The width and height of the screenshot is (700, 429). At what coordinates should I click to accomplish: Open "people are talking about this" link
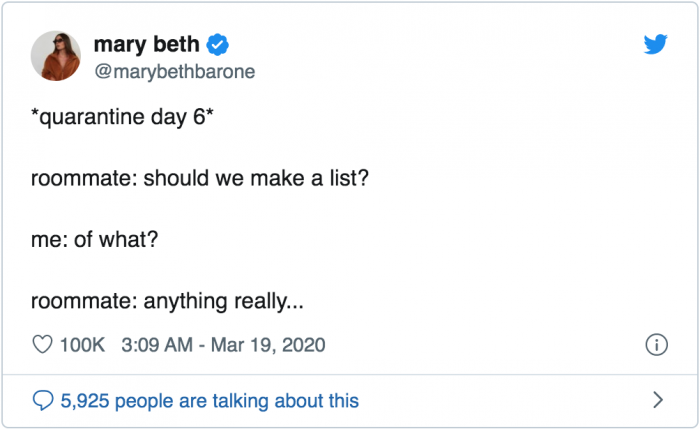[233, 400]
